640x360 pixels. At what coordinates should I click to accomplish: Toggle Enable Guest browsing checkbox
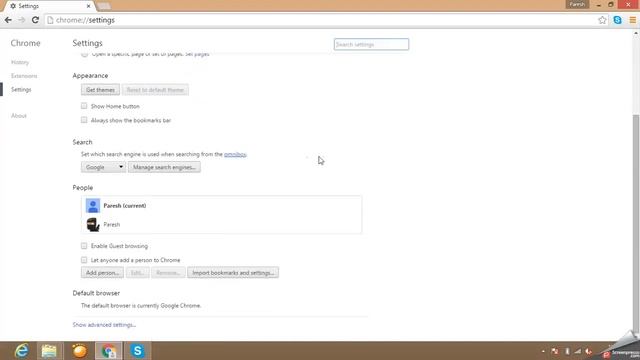84,246
